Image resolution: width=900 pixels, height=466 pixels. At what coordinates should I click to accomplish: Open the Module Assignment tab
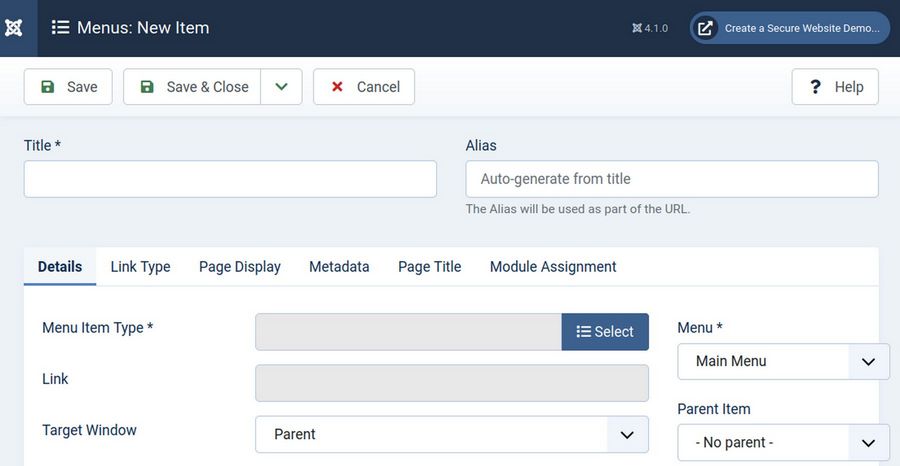pyautogui.click(x=553, y=267)
